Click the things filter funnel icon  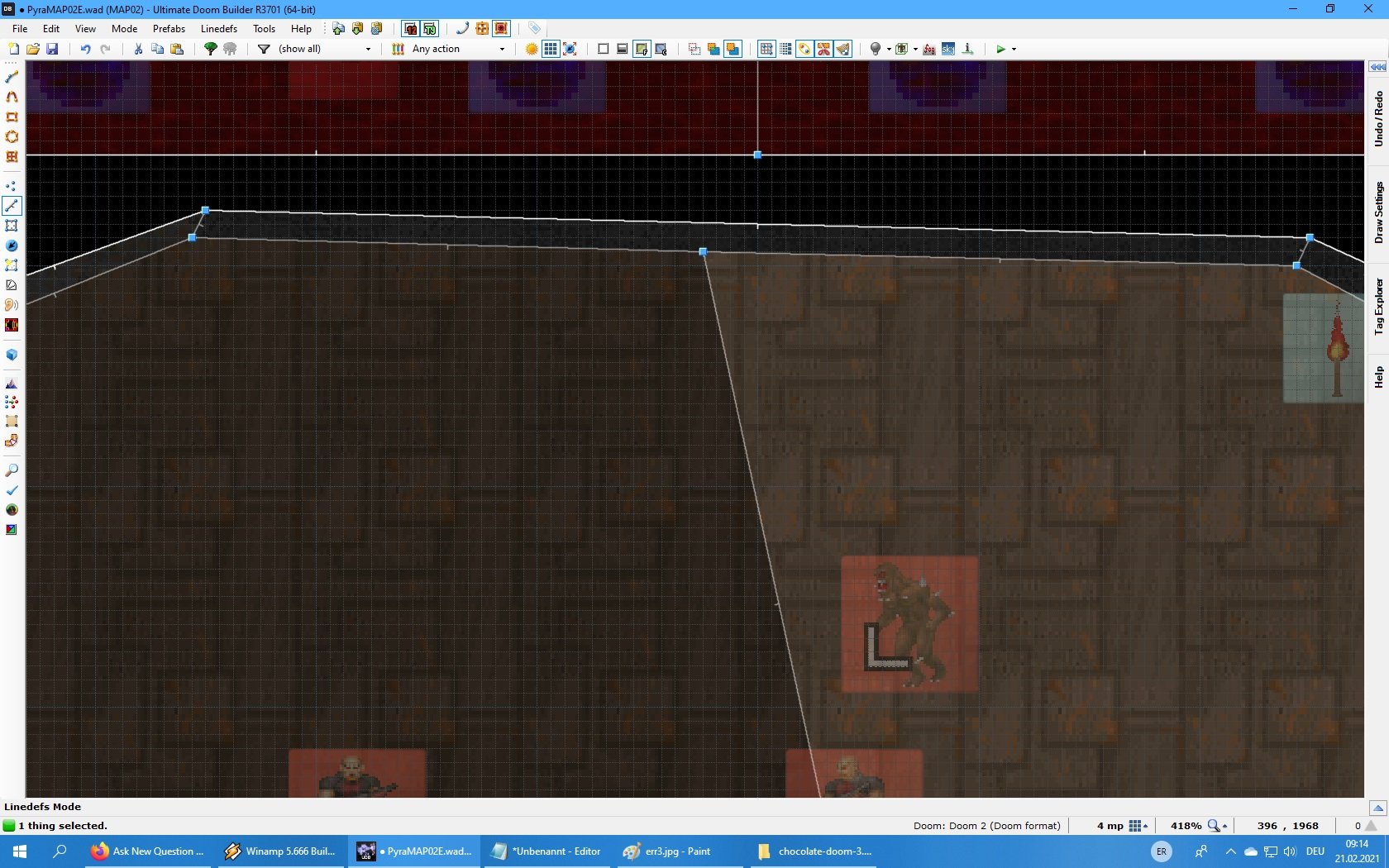264,49
